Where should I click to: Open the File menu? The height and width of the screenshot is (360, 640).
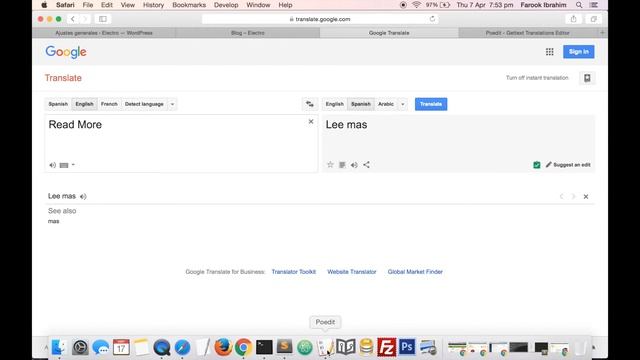[x=88, y=5]
